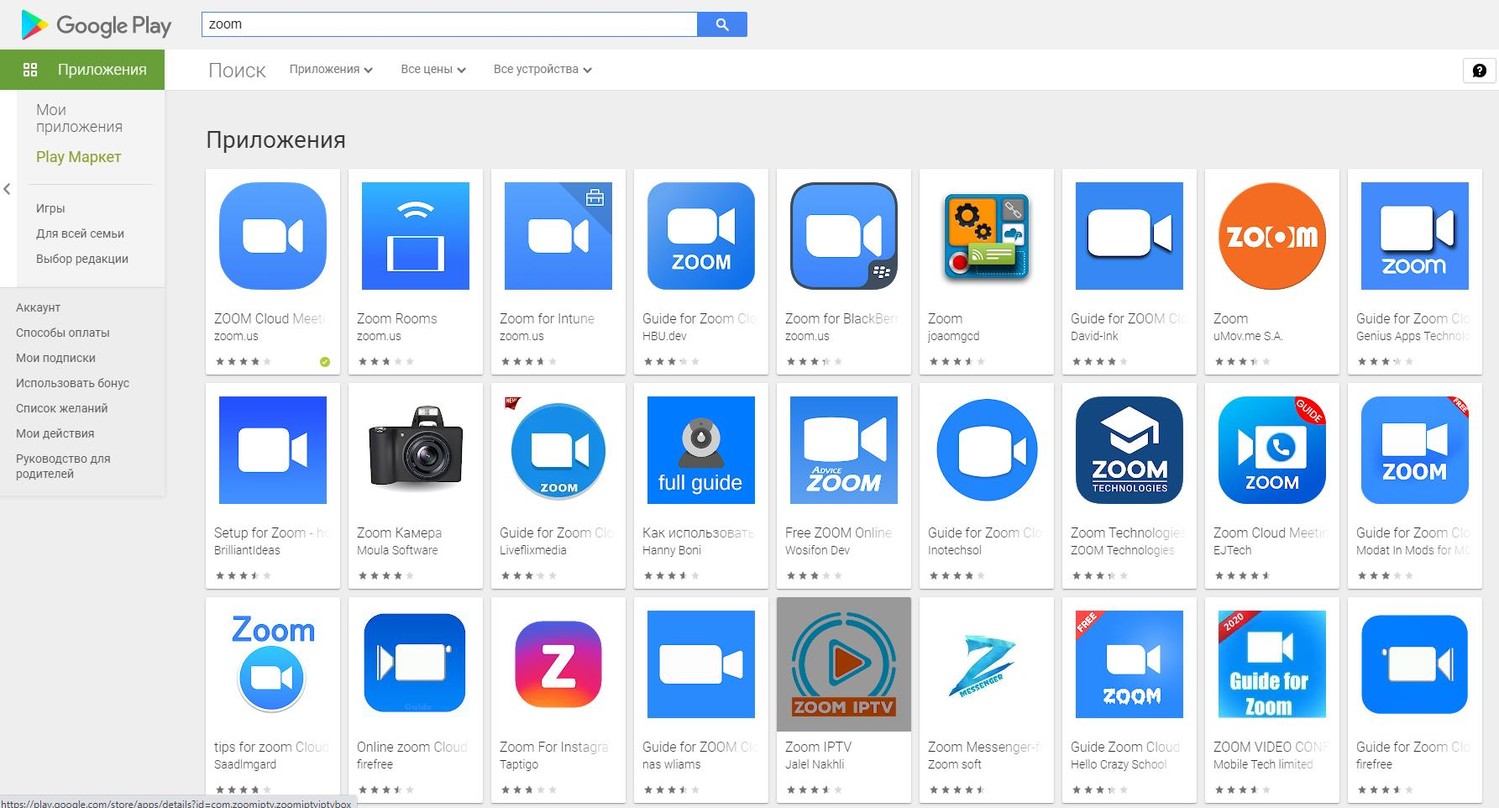The height and width of the screenshot is (808, 1499).
Task: Open the Genius Apps Guide for Zoom icon
Action: tap(1415, 236)
